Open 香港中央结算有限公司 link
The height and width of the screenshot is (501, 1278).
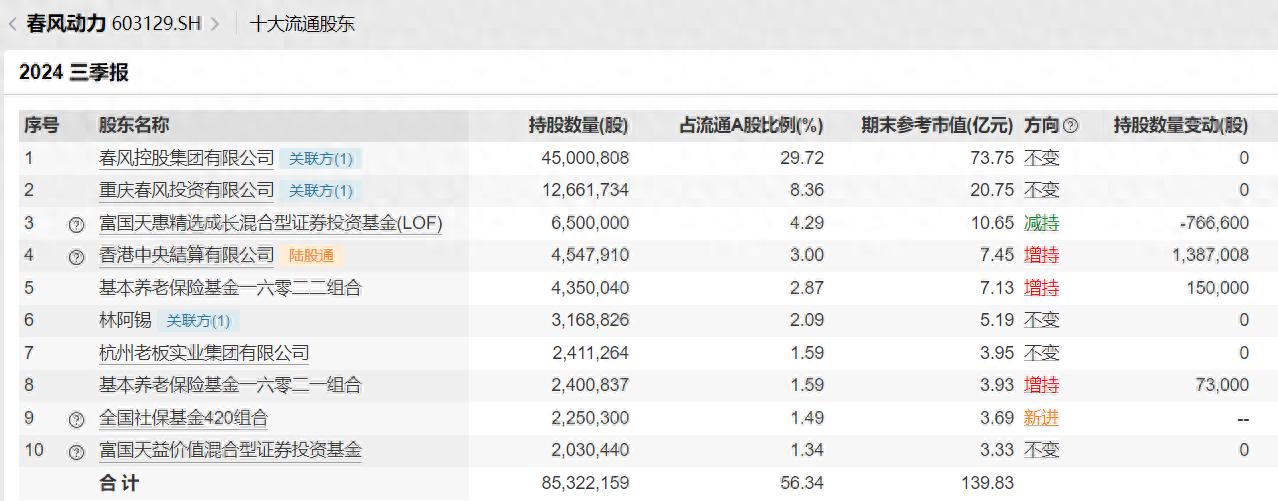pyautogui.click(x=186, y=255)
